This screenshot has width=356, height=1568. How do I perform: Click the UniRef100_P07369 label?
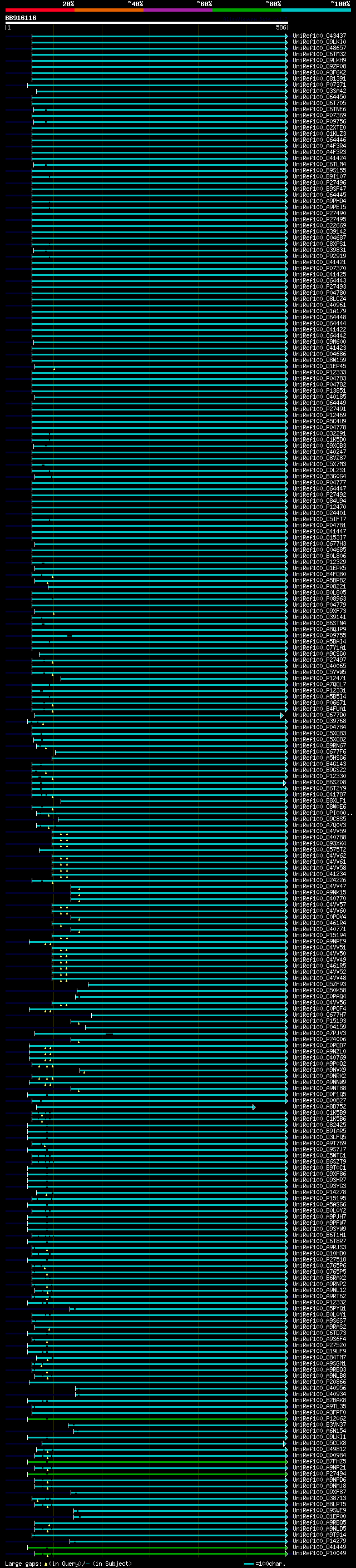pyautogui.click(x=319, y=116)
